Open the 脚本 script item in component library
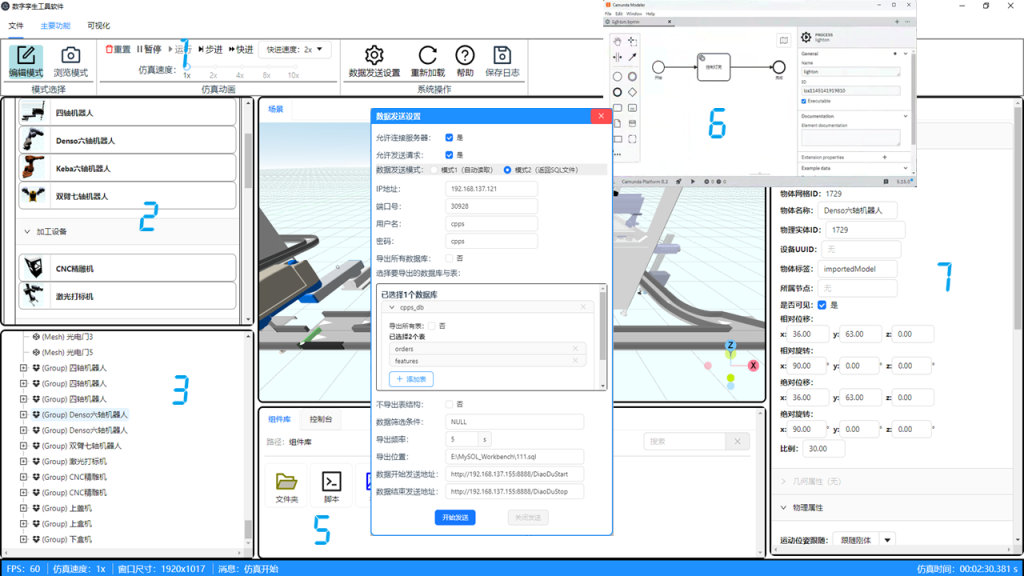Screen dimensions: 1024x576 pos(332,482)
